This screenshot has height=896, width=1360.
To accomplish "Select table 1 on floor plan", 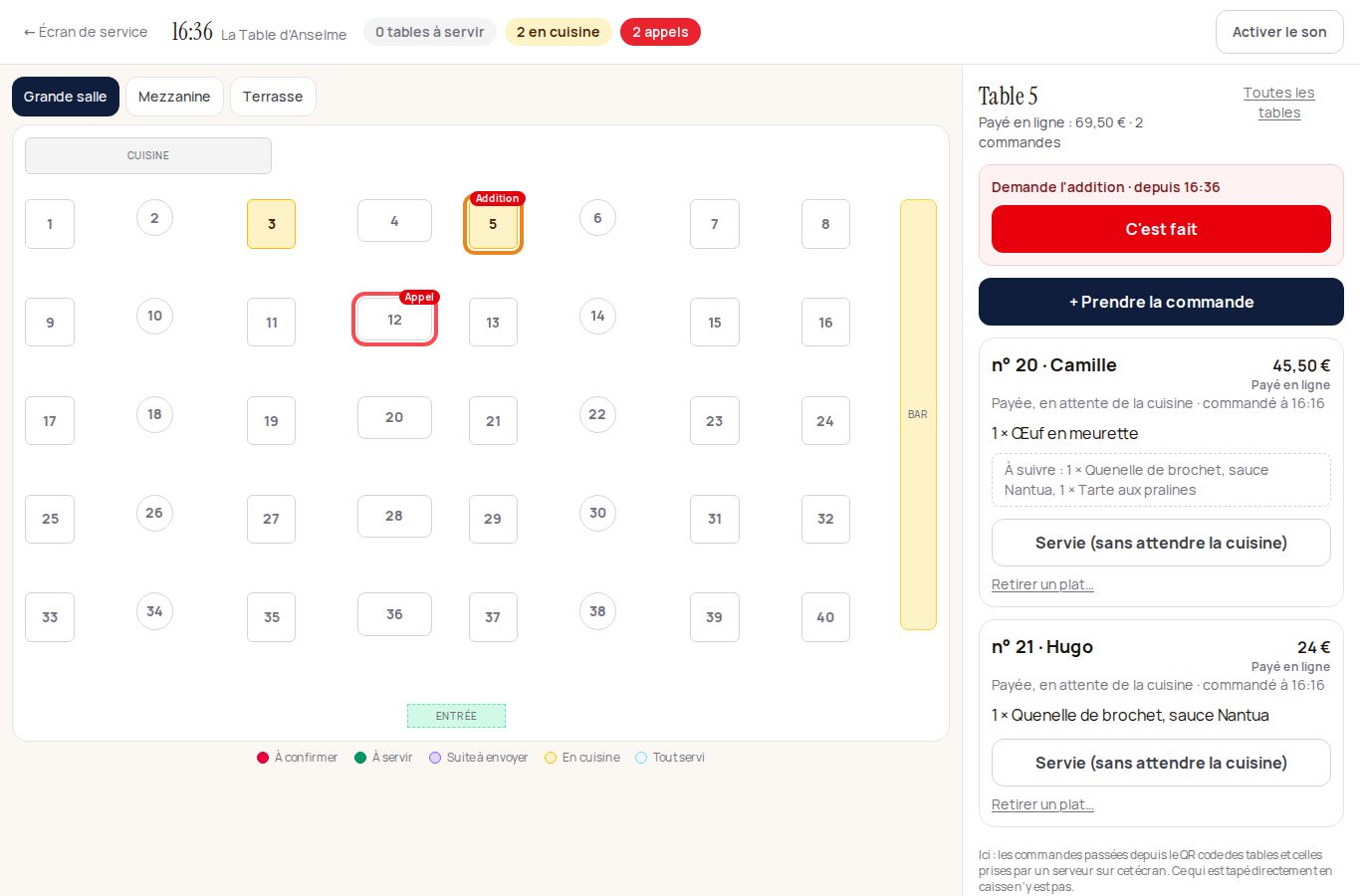I will click(x=50, y=224).
